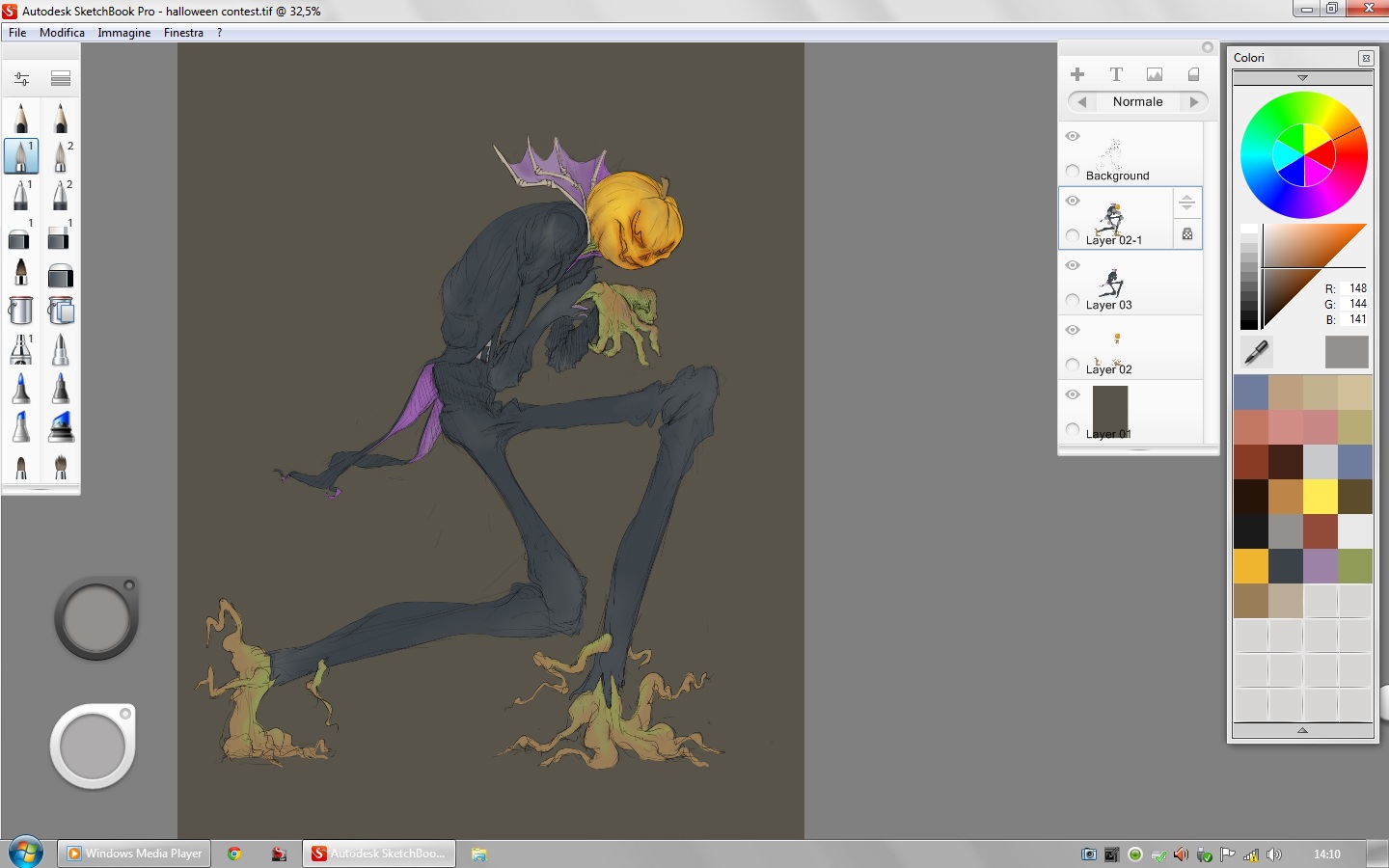The height and width of the screenshot is (868, 1389).
Task: Close the layers panel round button
Action: click(x=1208, y=47)
